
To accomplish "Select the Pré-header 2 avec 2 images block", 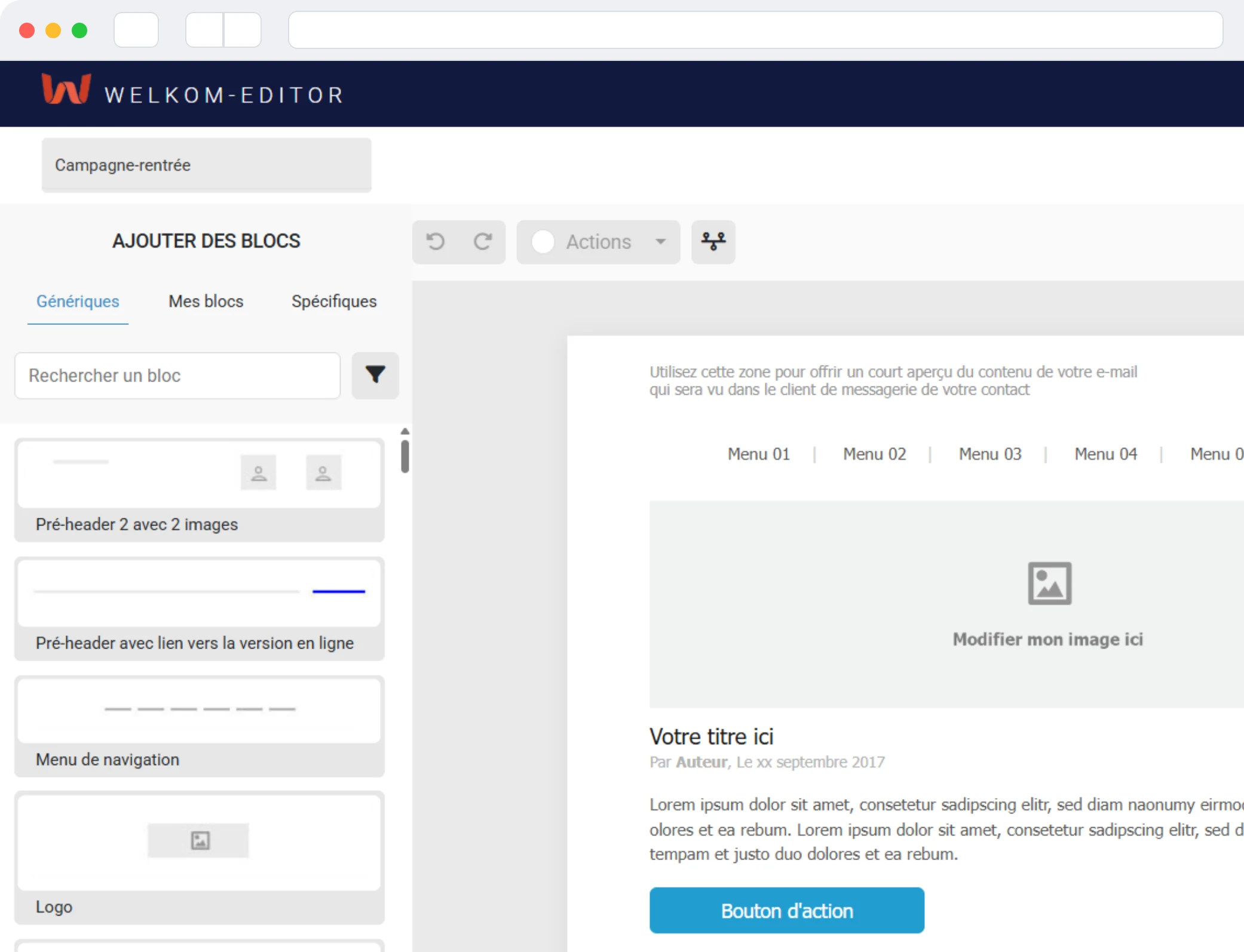I will click(200, 490).
